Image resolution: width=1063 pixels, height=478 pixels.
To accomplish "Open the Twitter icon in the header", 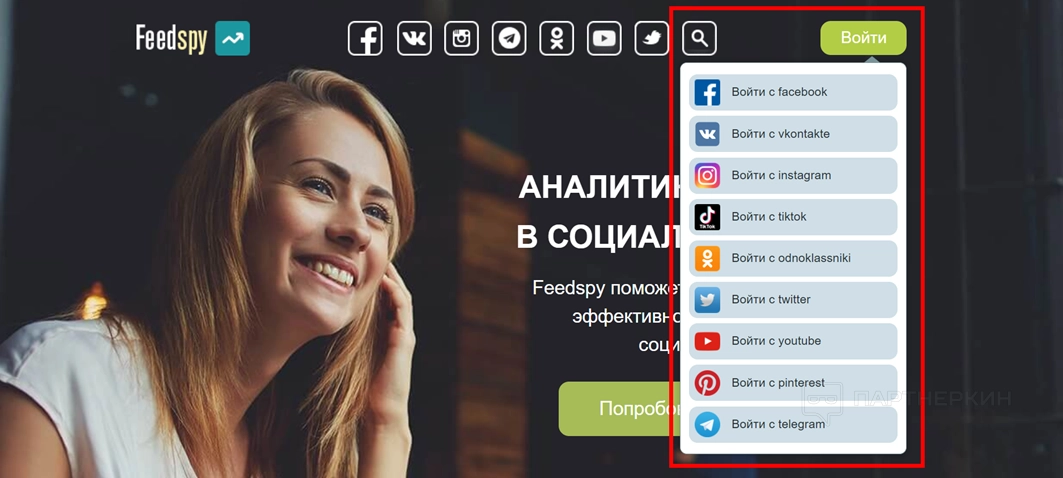I will pyautogui.click(x=651, y=39).
